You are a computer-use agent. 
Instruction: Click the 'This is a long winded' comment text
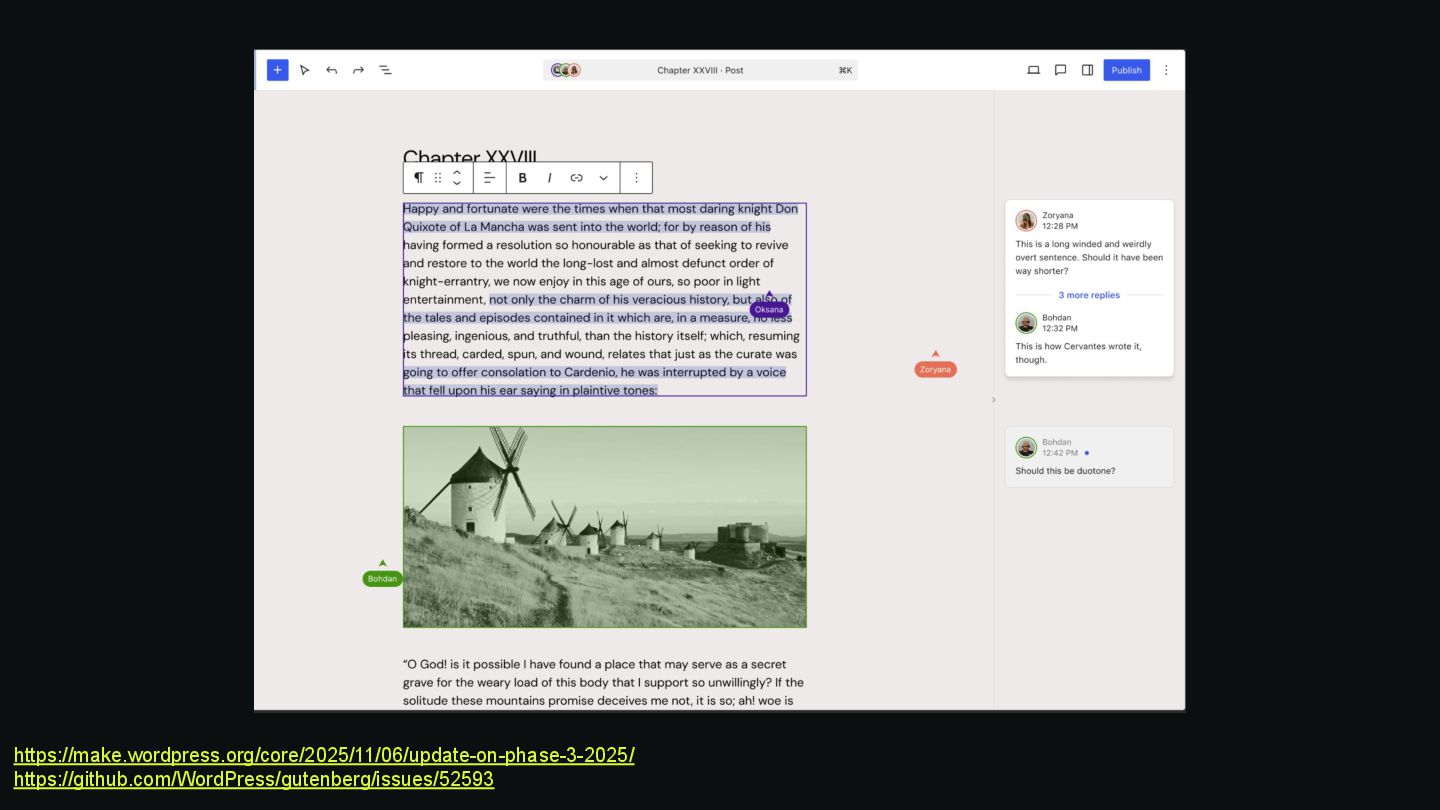tap(1089, 257)
